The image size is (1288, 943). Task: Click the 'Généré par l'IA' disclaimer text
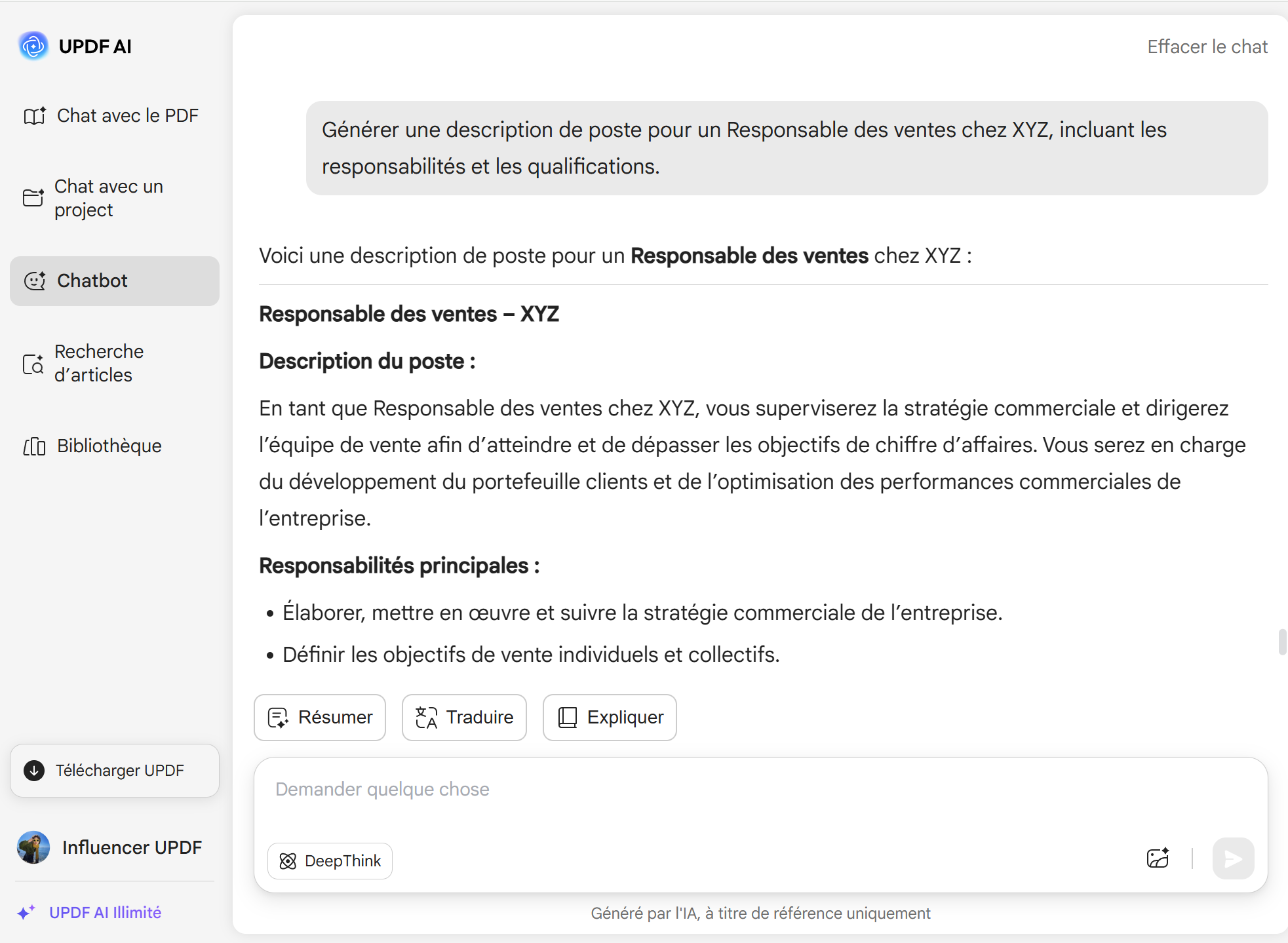(x=760, y=914)
